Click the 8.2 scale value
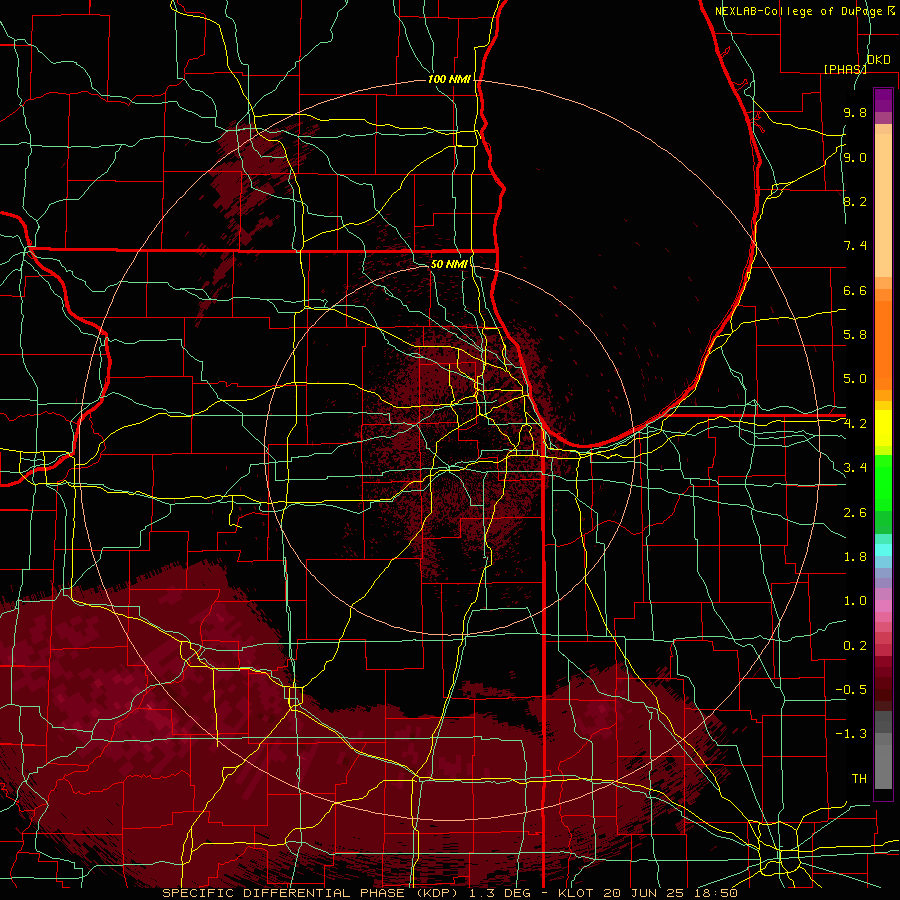This screenshot has width=900, height=900. click(x=855, y=201)
